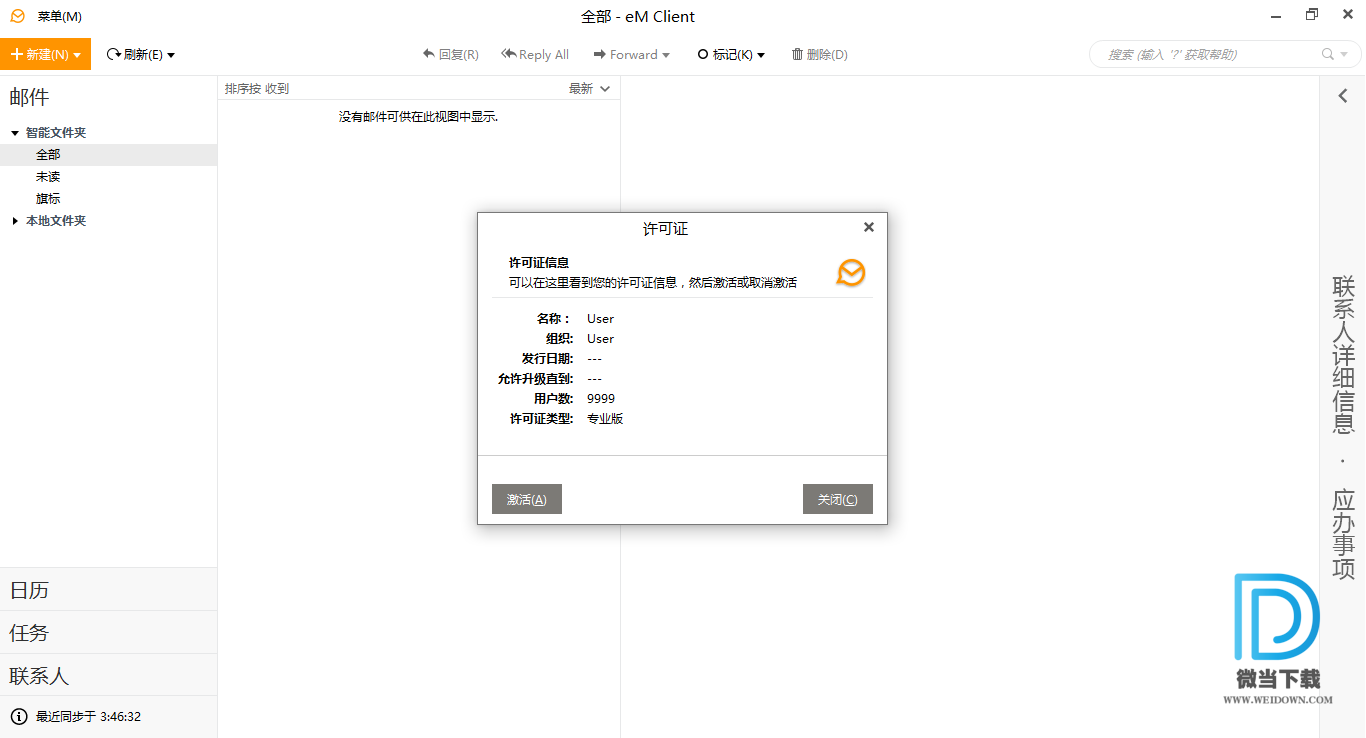Expand the 刷新 dropdown arrow
Screen dimensions: 1366x738
[x=171, y=55]
